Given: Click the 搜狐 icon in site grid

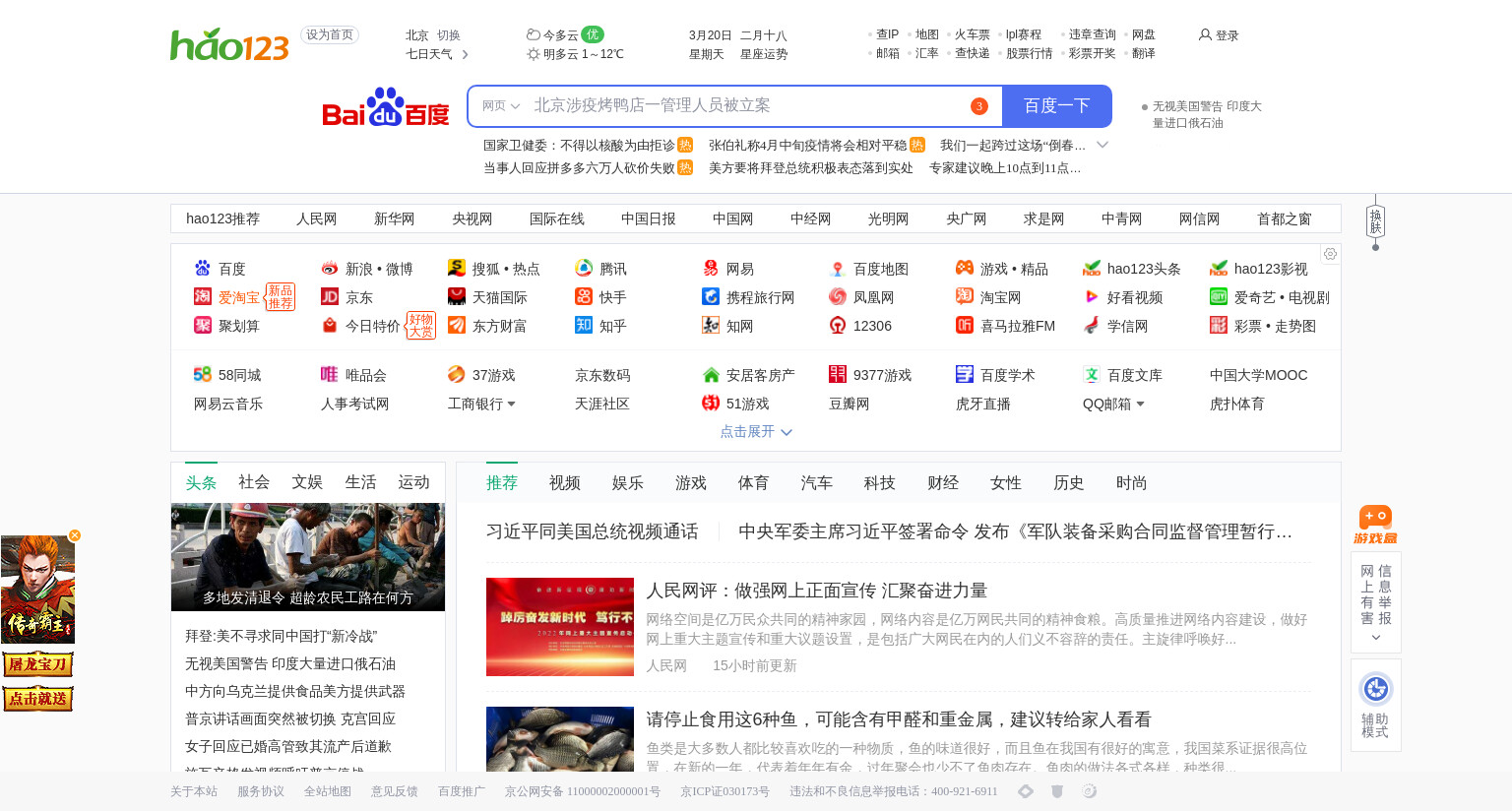Looking at the screenshot, I should click(x=457, y=268).
